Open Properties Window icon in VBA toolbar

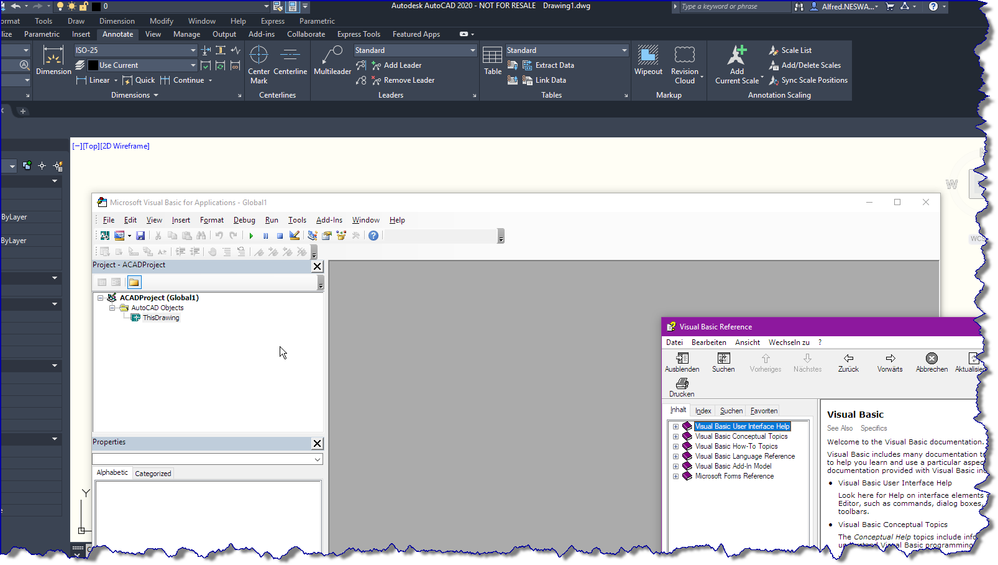click(327, 236)
